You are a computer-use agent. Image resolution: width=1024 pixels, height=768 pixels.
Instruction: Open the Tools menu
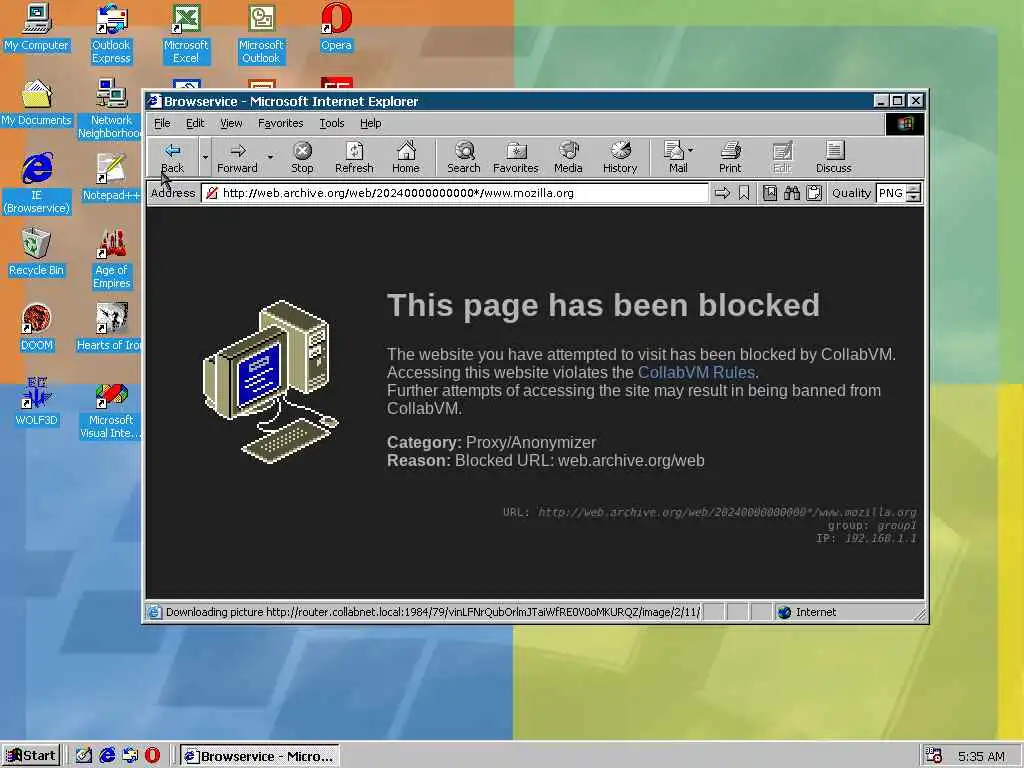[332, 123]
